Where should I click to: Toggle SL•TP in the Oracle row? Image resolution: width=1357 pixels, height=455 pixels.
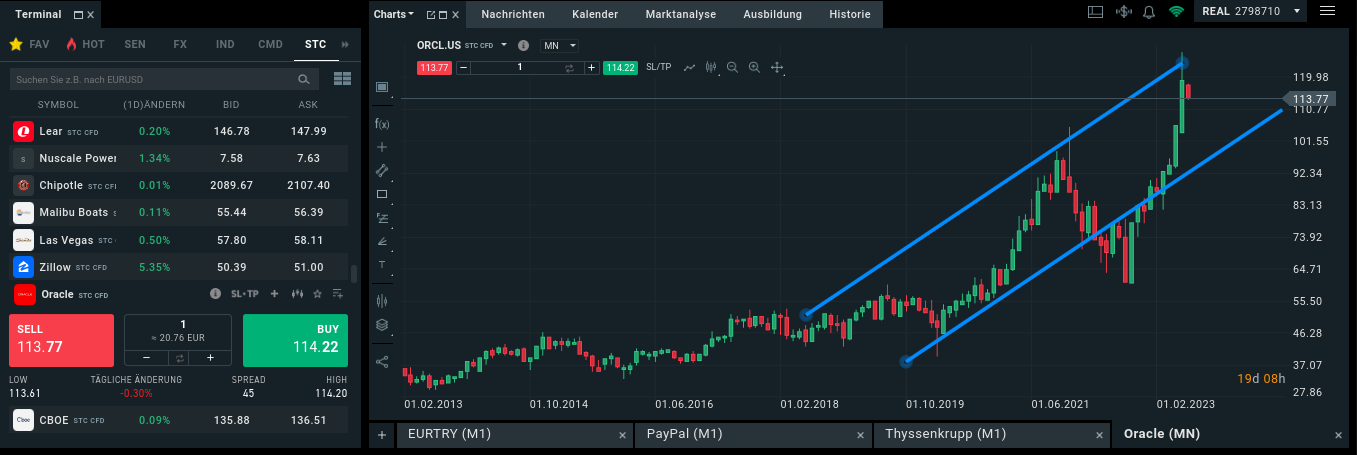244,294
